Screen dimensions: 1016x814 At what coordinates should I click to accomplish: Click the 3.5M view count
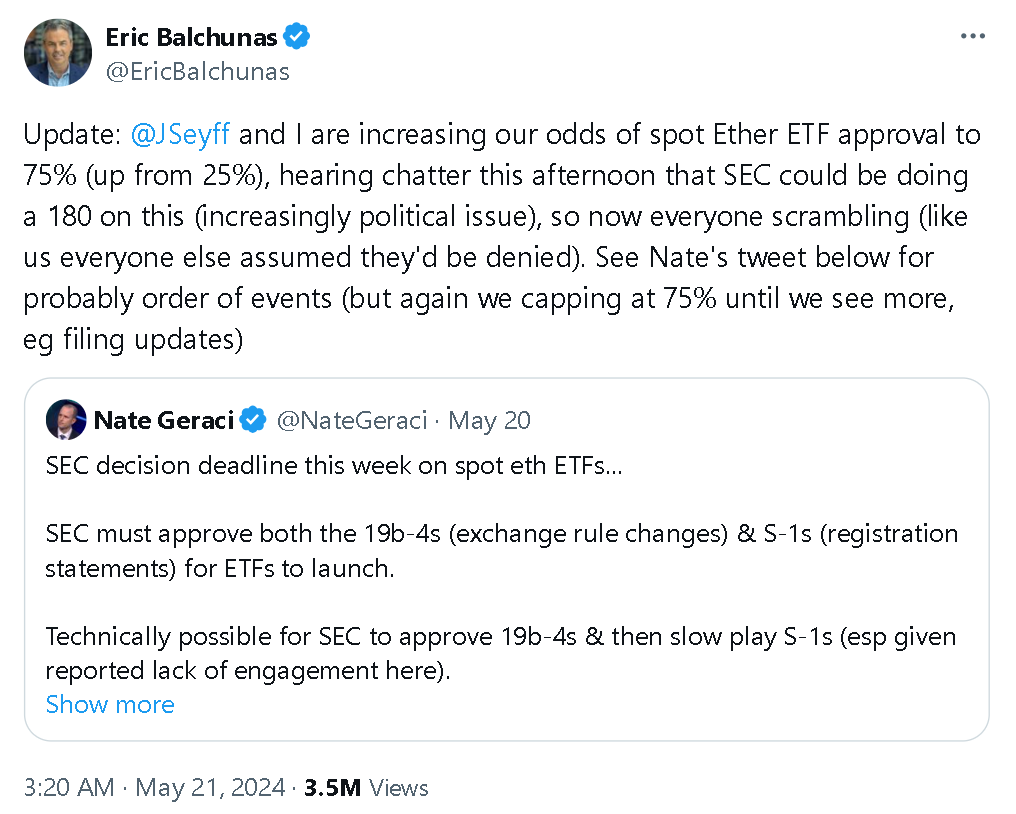(332, 787)
